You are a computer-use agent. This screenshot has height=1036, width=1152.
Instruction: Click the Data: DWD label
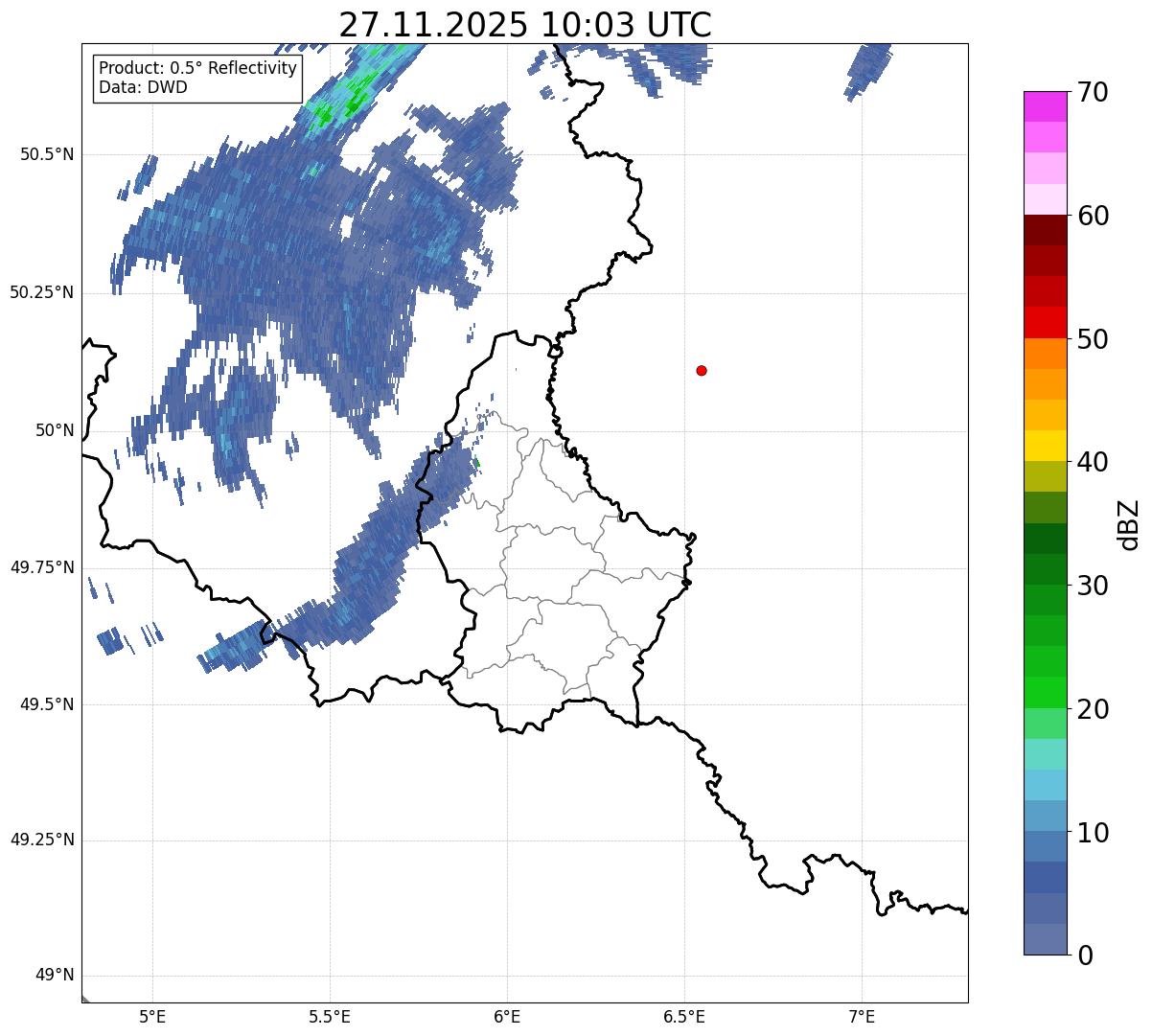(x=143, y=87)
